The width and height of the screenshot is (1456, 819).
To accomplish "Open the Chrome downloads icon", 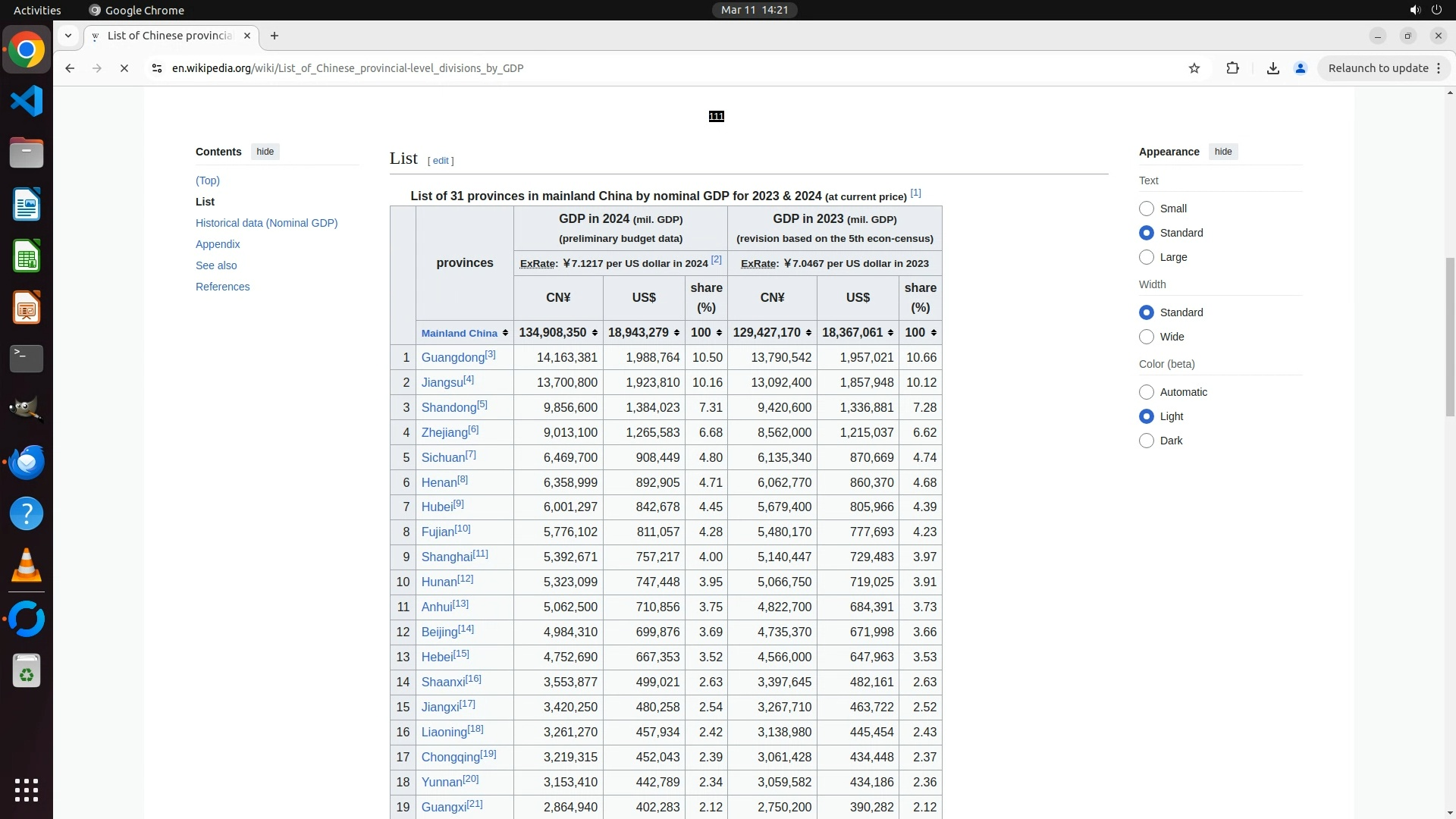I will pyautogui.click(x=1273, y=68).
